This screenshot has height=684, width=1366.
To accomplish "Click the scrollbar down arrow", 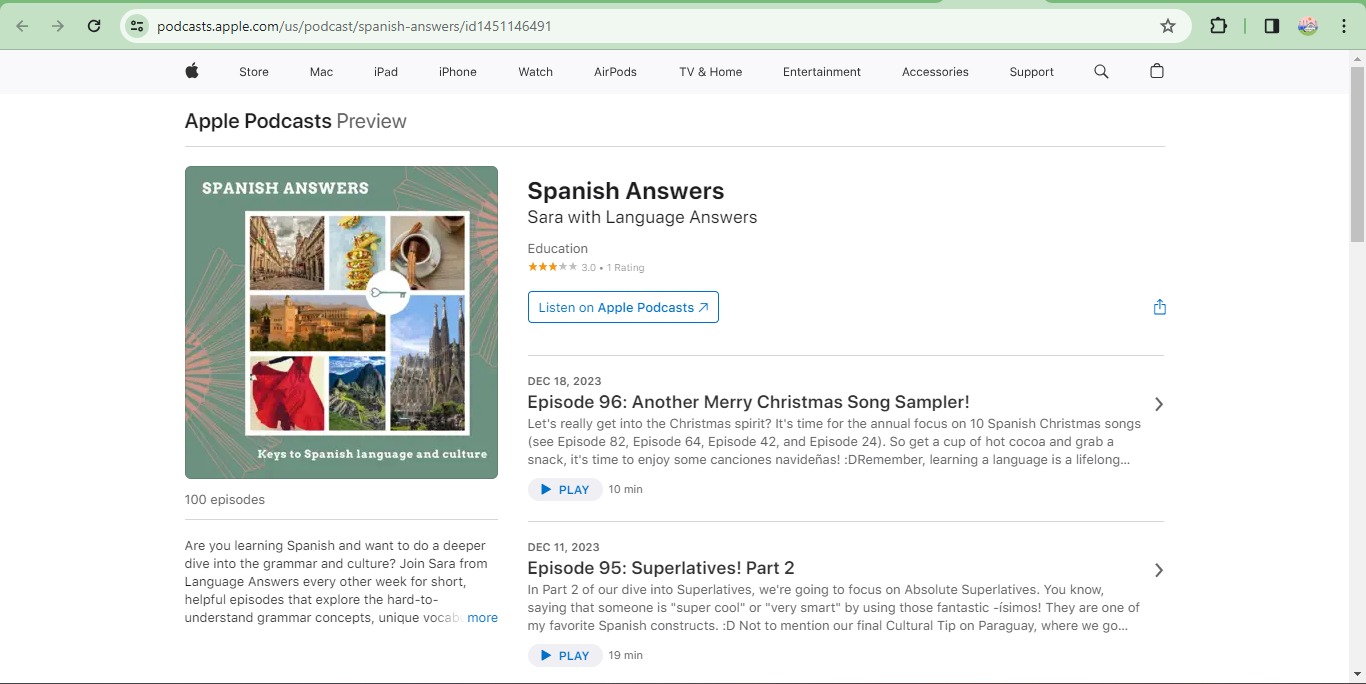I will 1357,674.
